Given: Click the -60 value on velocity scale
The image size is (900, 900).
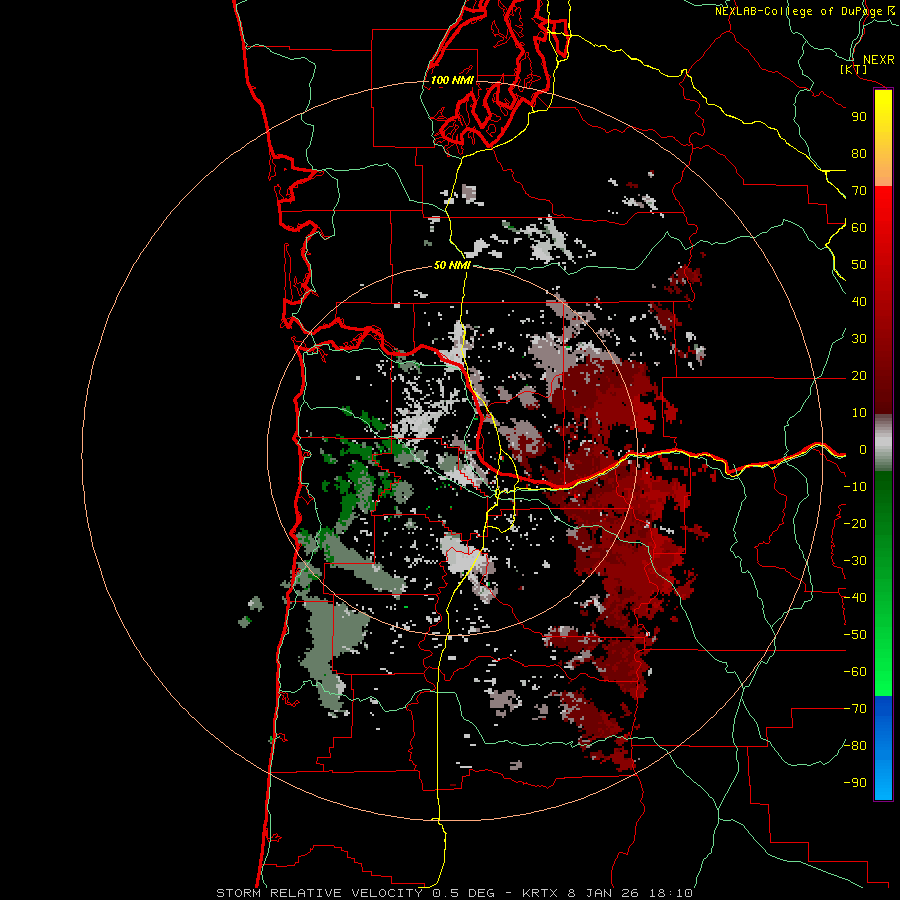Looking at the screenshot, I should (x=855, y=672).
